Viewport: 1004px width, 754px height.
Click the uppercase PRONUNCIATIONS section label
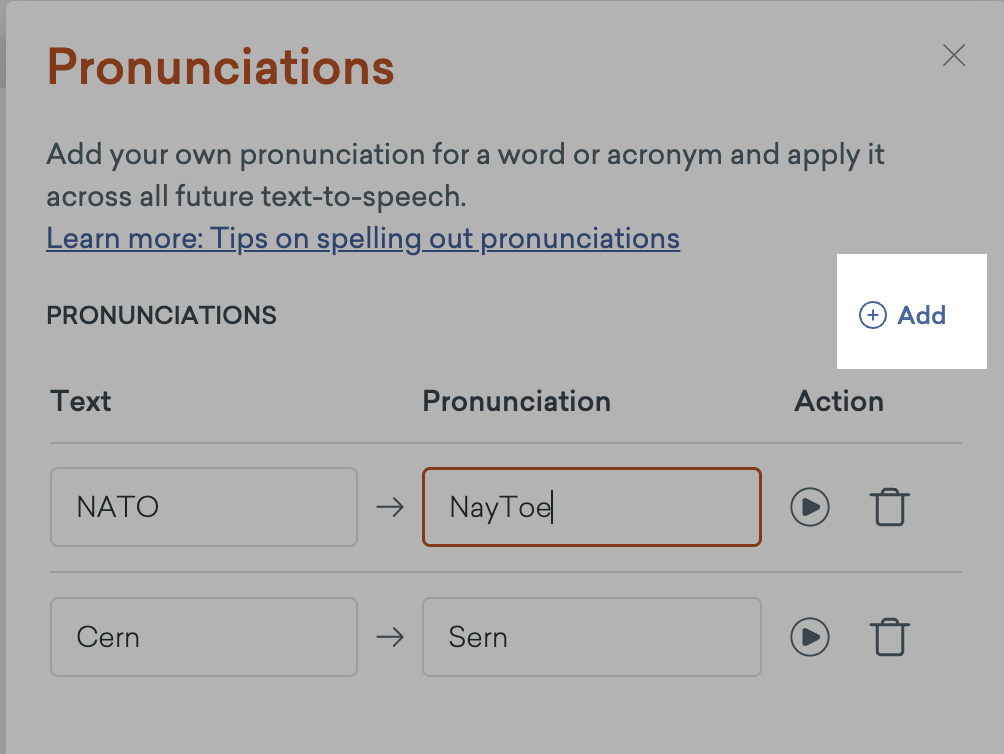pyautogui.click(x=161, y=316)
